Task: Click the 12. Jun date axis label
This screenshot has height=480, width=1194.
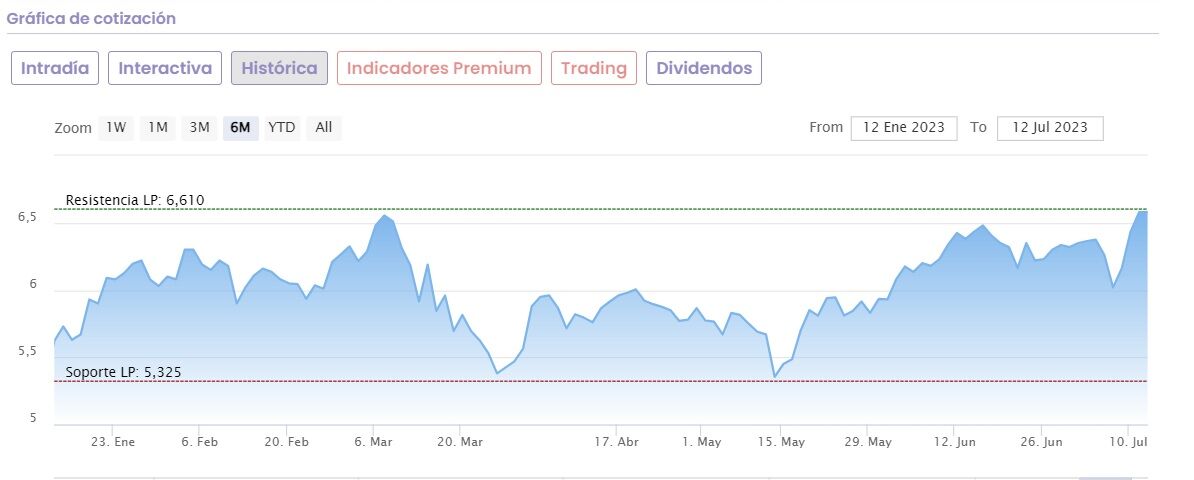Action: pyautogui.click(x=953, y=441)
